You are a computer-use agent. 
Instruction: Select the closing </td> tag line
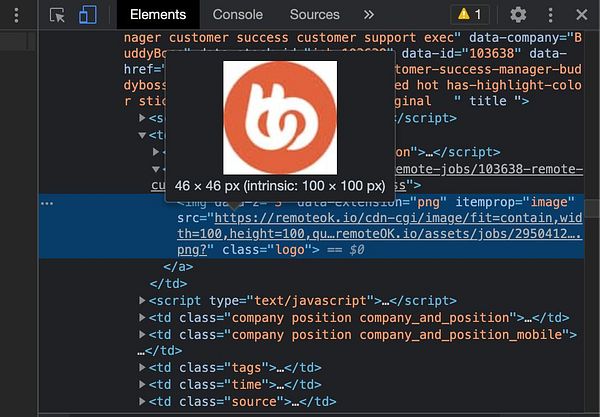[x=168, y=283]
